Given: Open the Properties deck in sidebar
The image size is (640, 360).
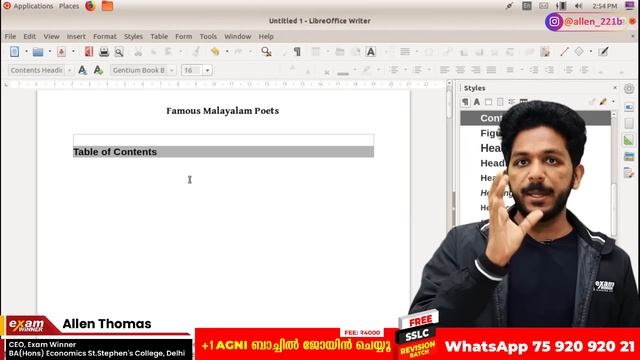Looking at the screenshot, I should pos(629,107).
